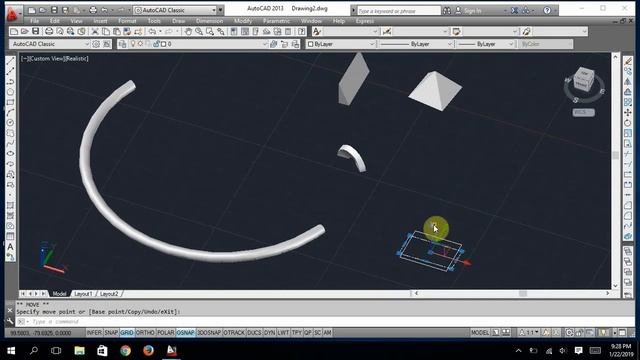The height and width of the screenshot is (360, 640).
Task: Toggle 3DOSNAP in status bar
Action: click(209, 333)
